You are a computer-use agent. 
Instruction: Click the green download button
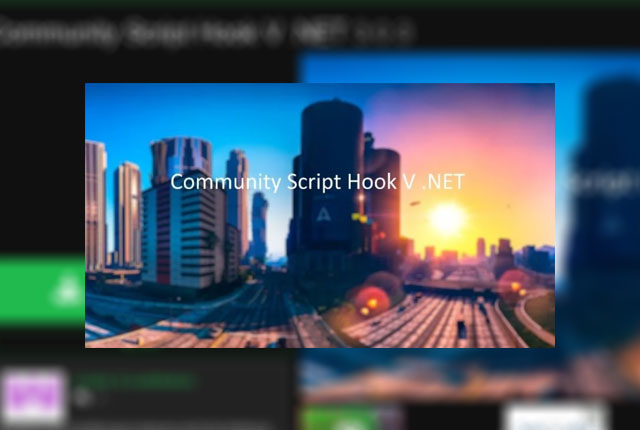pos(42,291)
